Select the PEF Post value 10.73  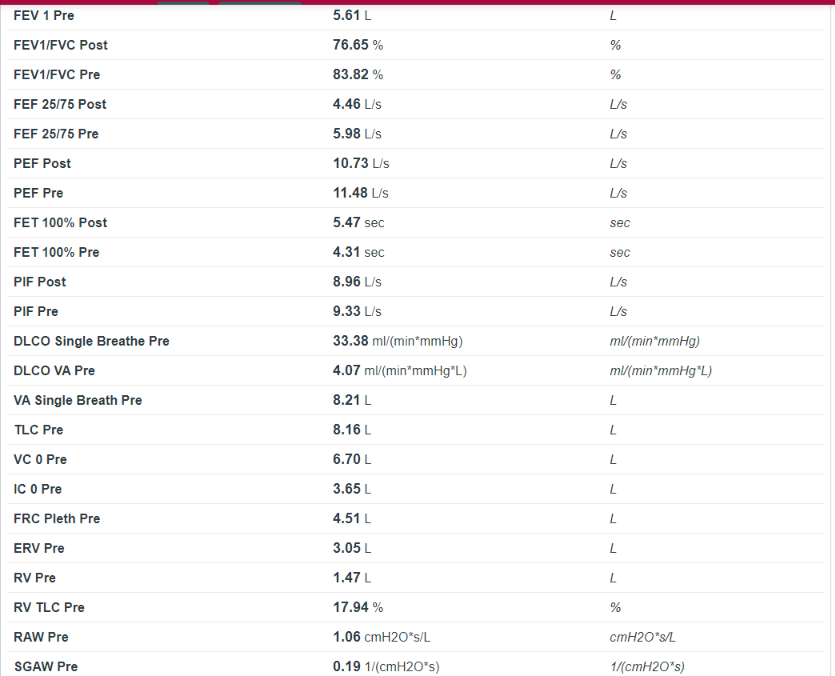pos(351,163)
